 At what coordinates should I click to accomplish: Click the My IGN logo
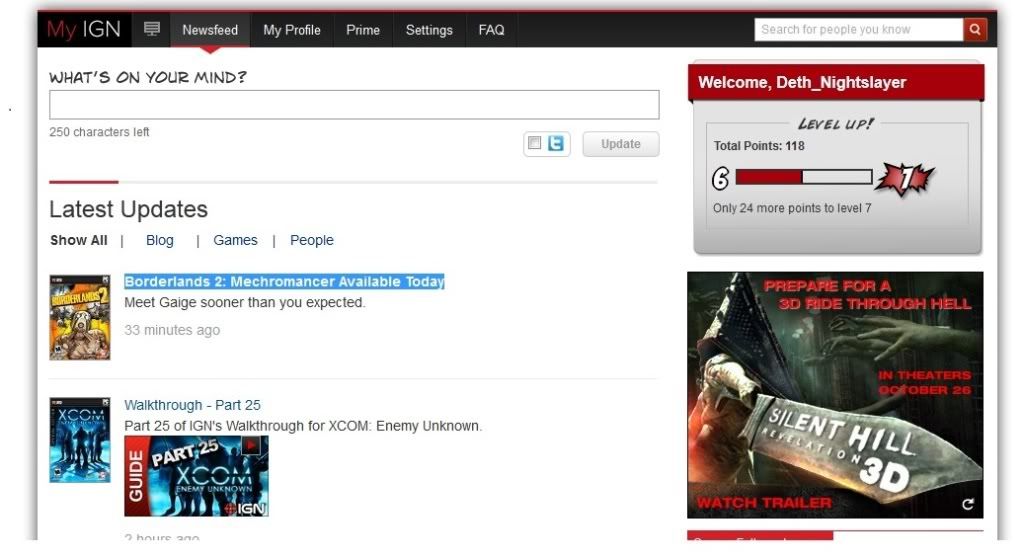pyautogui.click(x=84, y=29)
